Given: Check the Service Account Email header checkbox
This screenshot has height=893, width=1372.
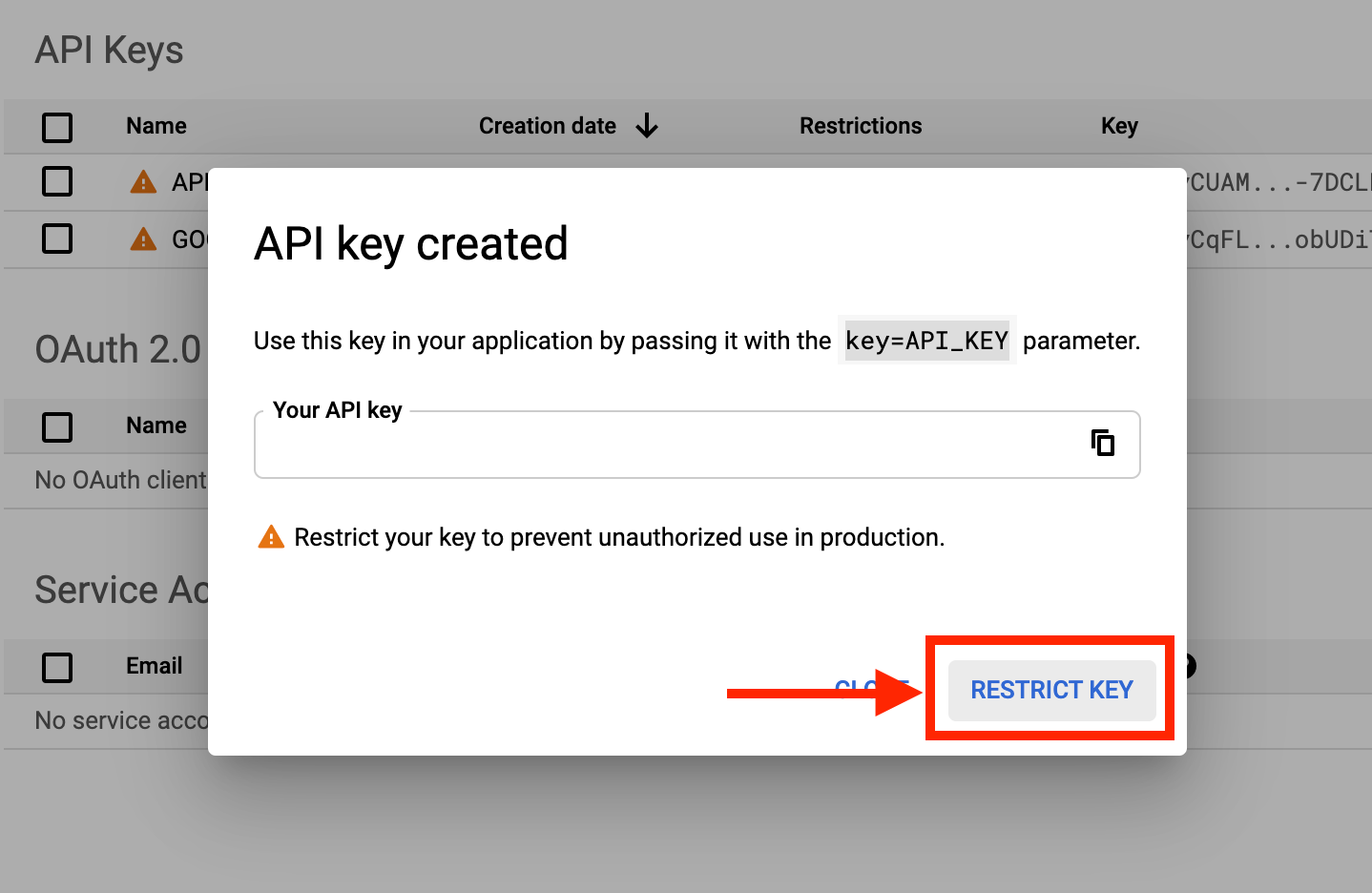Looking at the screenshot, I should pos(57,667).
